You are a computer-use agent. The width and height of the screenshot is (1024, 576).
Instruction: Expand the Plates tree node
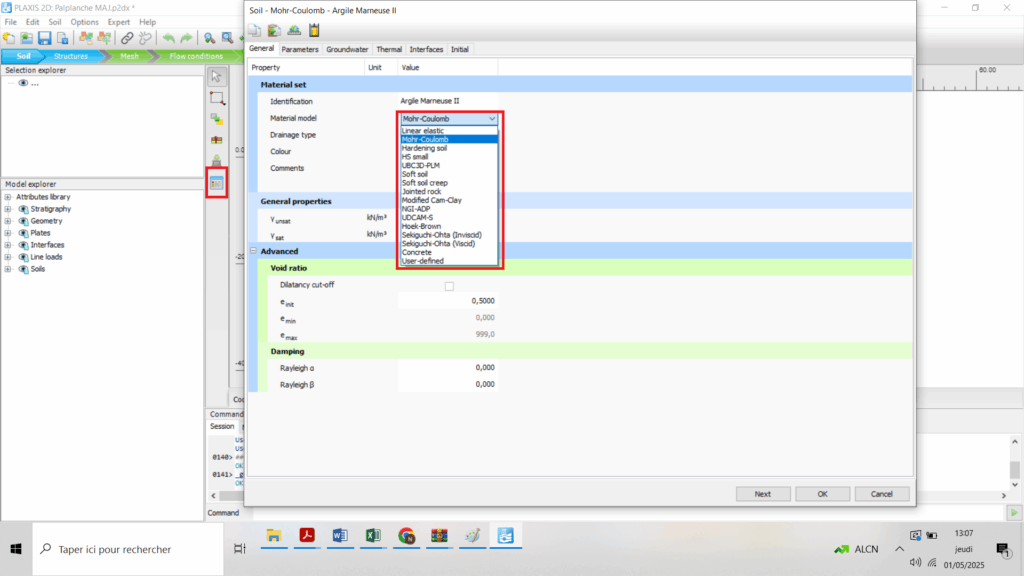point(8,233)
